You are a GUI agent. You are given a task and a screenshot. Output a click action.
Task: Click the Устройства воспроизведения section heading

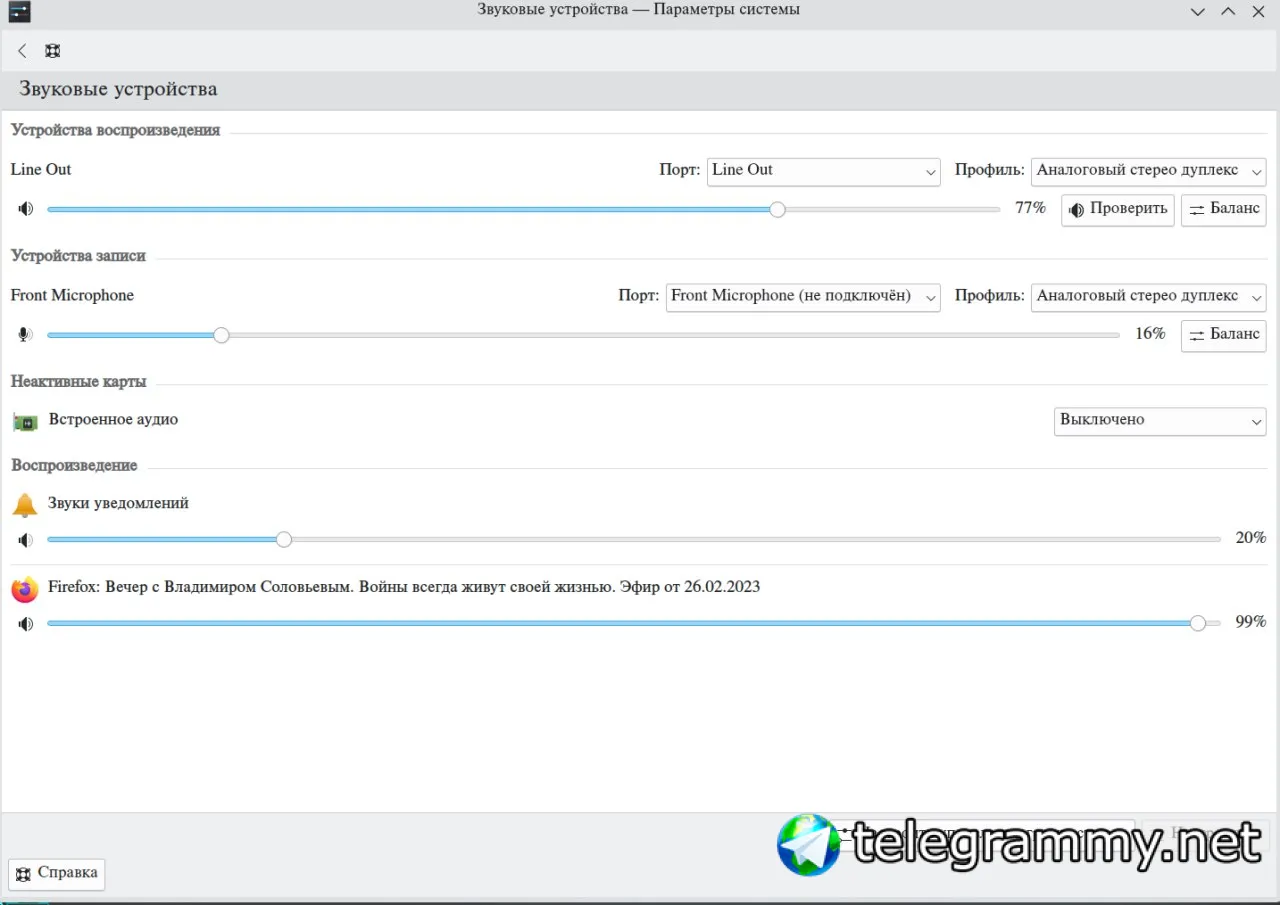point(115,131)
